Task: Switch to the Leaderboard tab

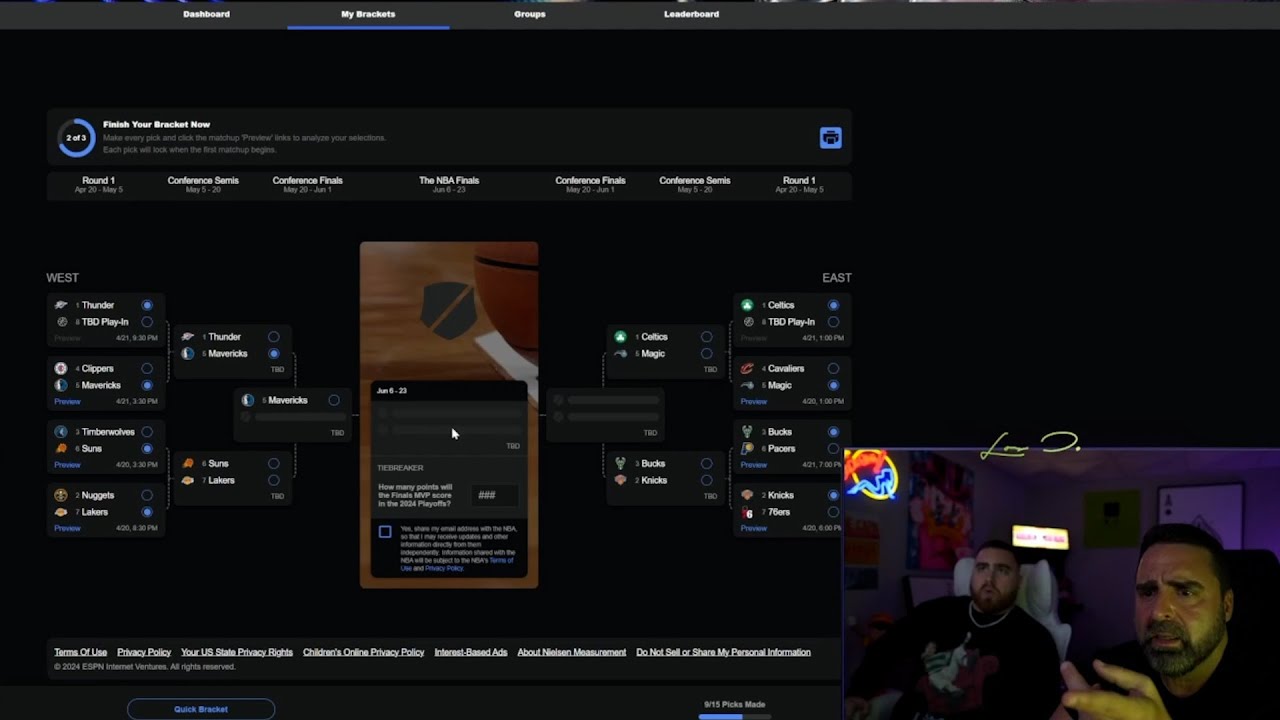Action: (691, 14)
